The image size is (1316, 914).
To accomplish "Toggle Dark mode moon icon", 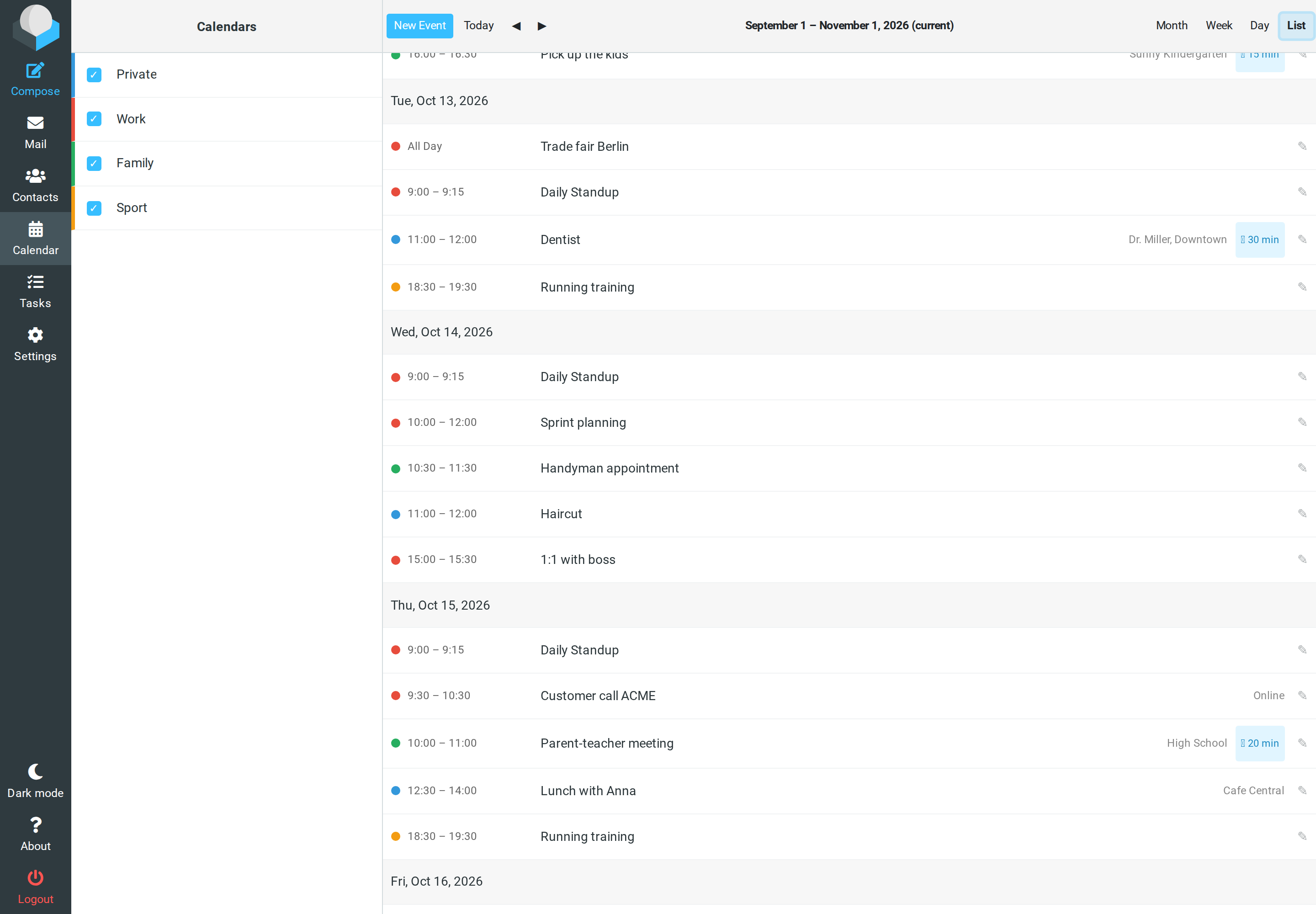I will tap(35, 771).
